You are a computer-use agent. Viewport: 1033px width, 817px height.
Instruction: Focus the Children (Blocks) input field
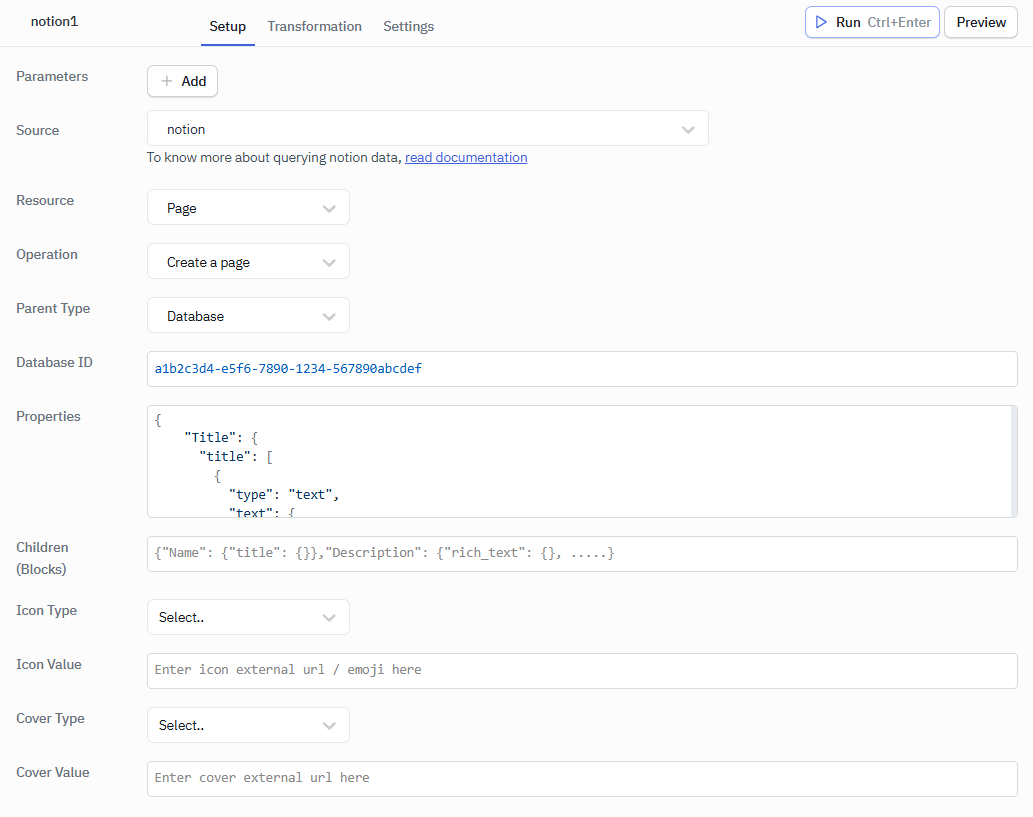(x=582, y=553)
